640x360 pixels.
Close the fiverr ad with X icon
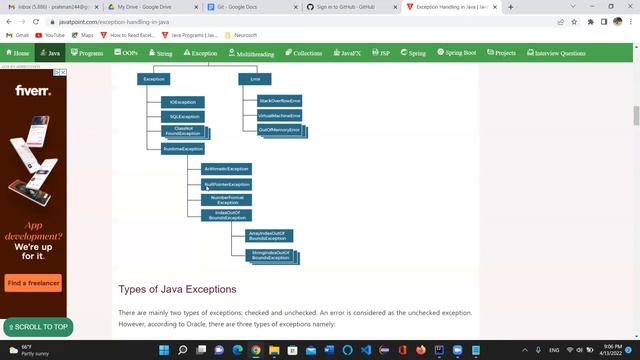[x=63, y=72]
